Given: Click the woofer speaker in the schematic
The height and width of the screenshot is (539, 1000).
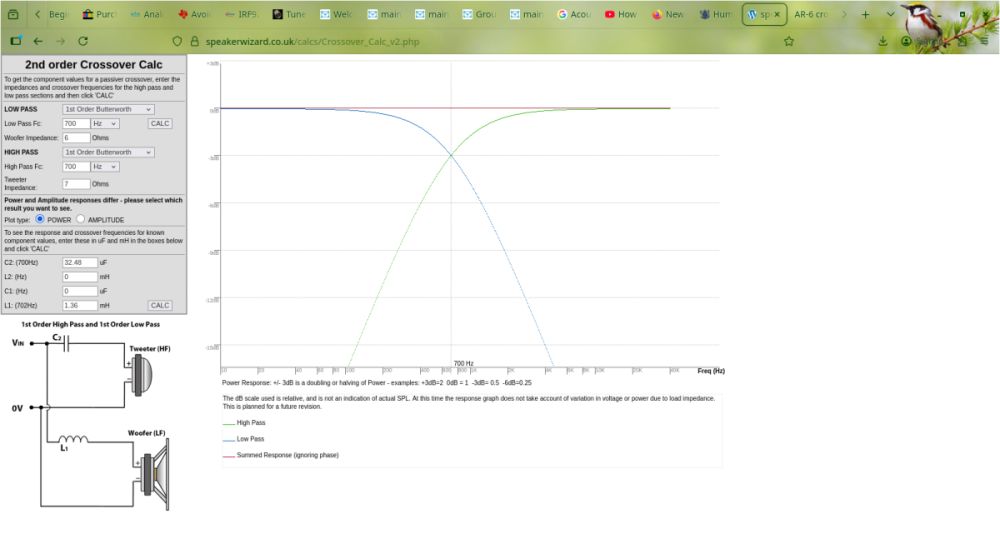Looking at the screenshot, I should (155, 475).
